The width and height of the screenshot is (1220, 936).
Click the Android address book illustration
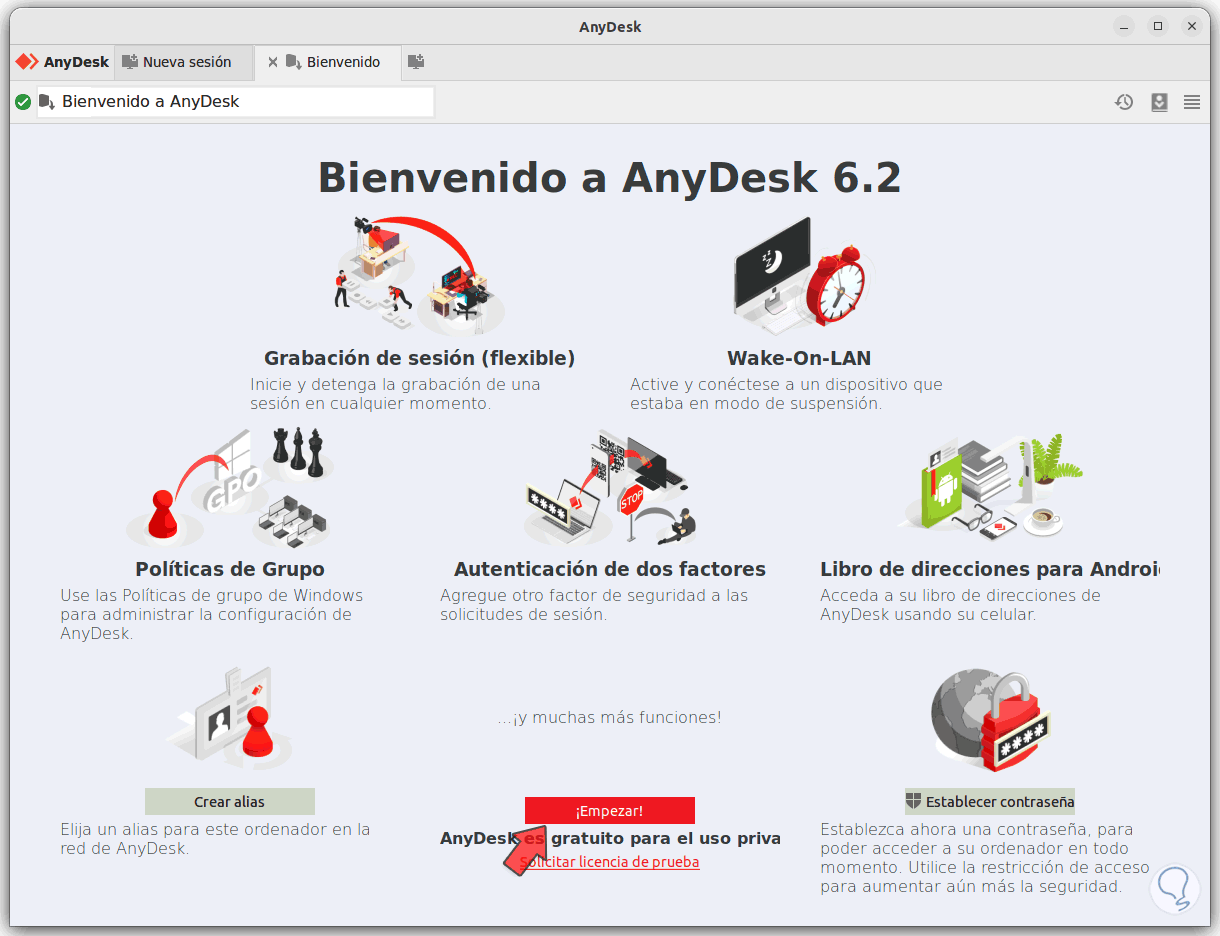[x=992, y=489]
